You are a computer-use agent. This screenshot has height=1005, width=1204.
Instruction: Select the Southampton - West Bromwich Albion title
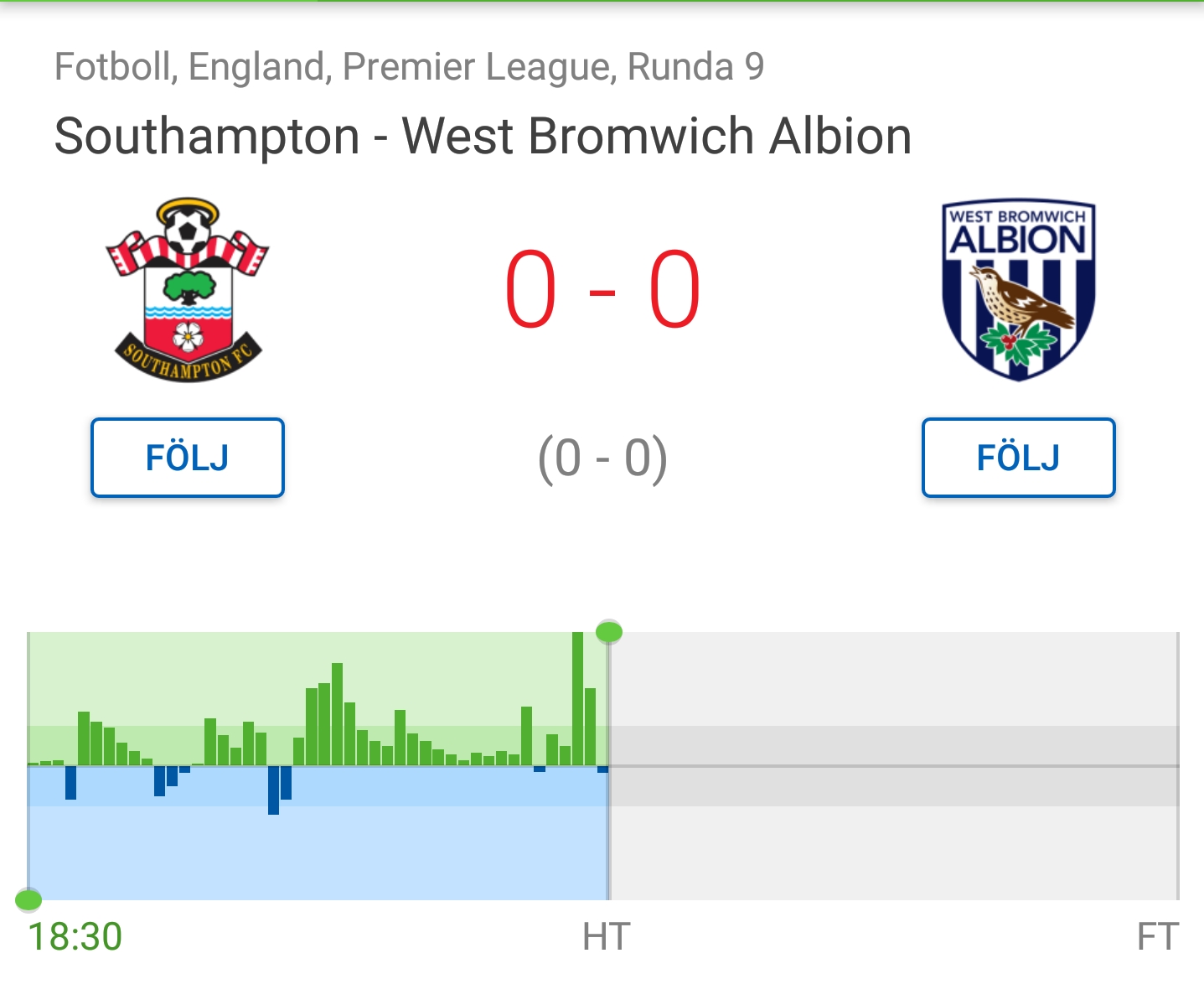coord(483,136)
